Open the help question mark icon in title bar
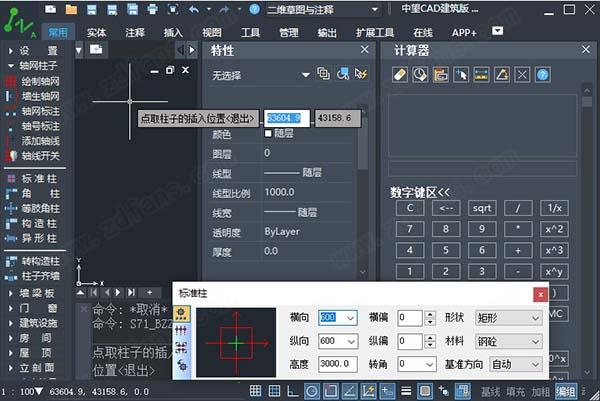The width and height of the screenshot is (600, 401). pos(254,9)
